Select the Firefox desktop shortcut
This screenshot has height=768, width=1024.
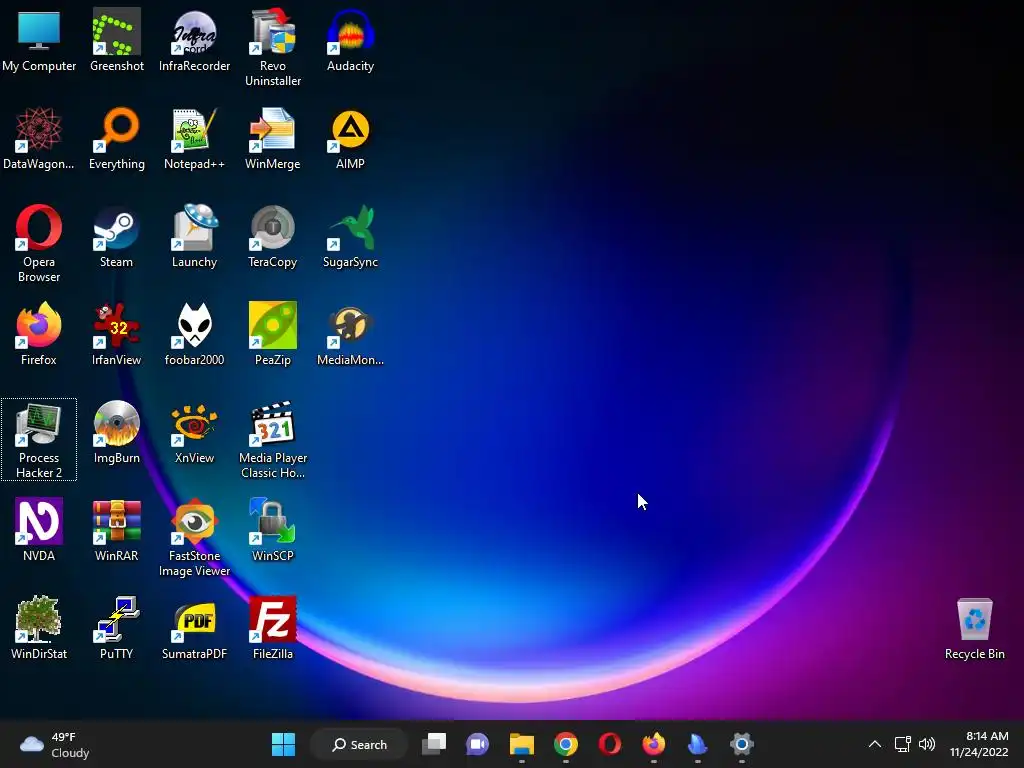click(x=39, y=335)
